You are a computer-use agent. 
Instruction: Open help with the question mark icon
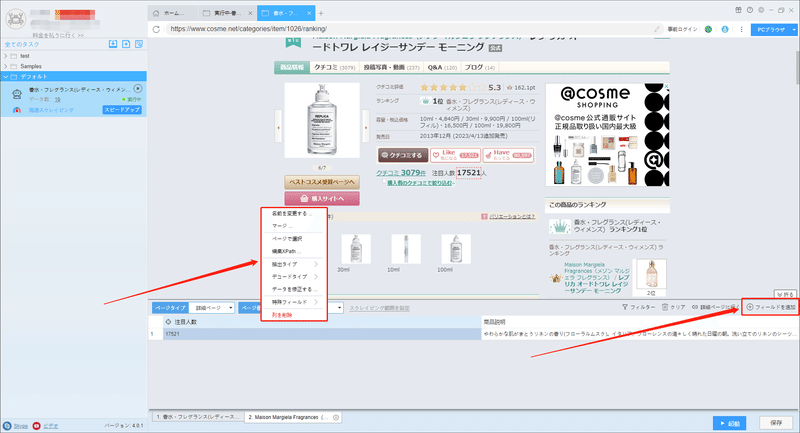[749, 10]
